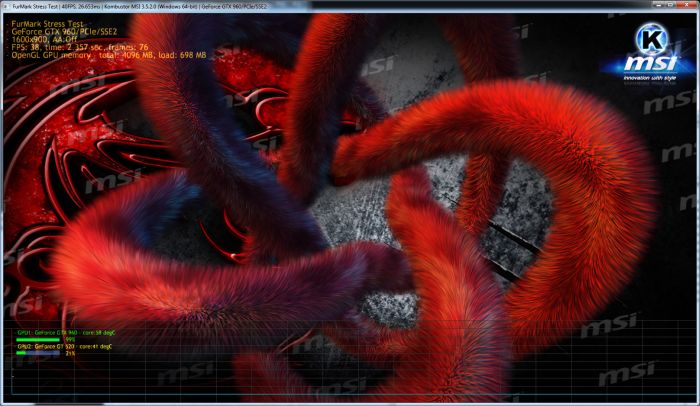Viewport: 700px width, 406px height.
Task: Click the GPU2 GeForce GT 520 temperature label
Action: click(65, 346)
